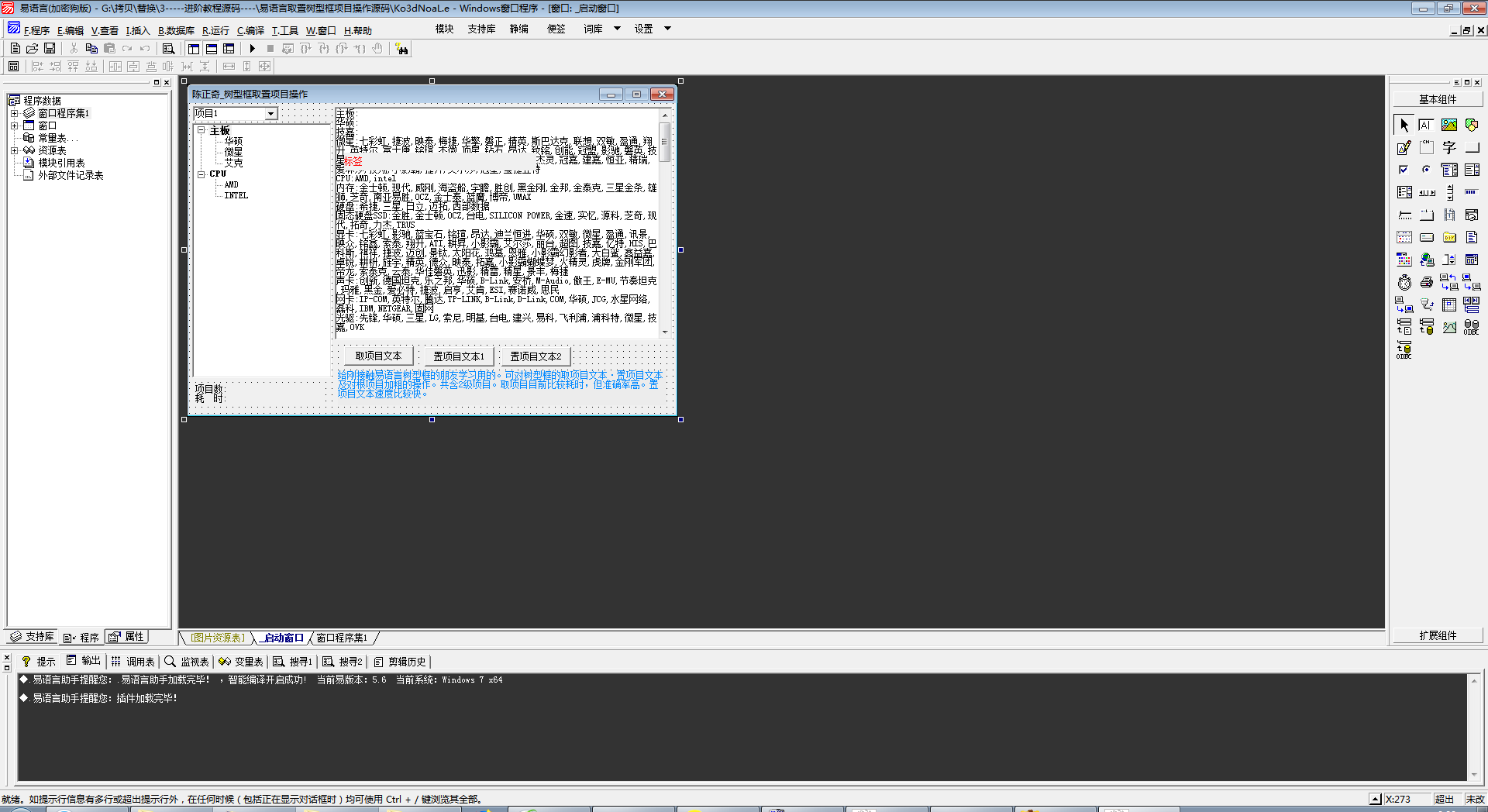Toggle the combined panels view button

click(229, 48)
